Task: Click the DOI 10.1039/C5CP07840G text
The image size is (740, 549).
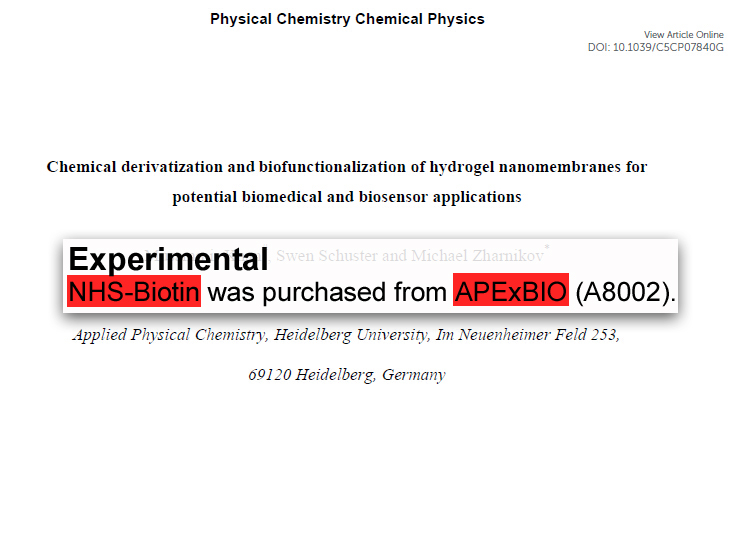Action: pyautogui.click(x=656, y=47)
